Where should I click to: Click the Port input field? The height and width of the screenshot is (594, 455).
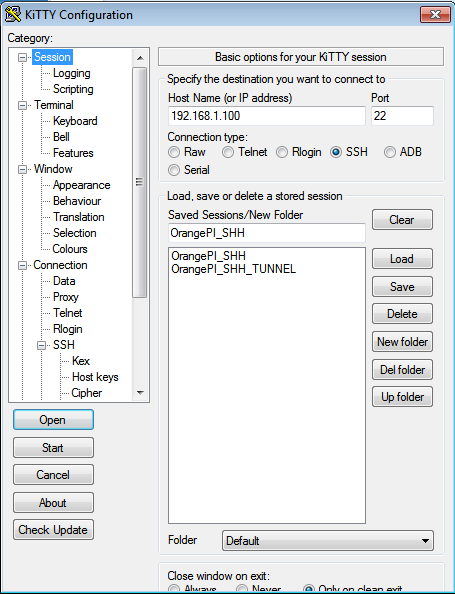[402, 116]
